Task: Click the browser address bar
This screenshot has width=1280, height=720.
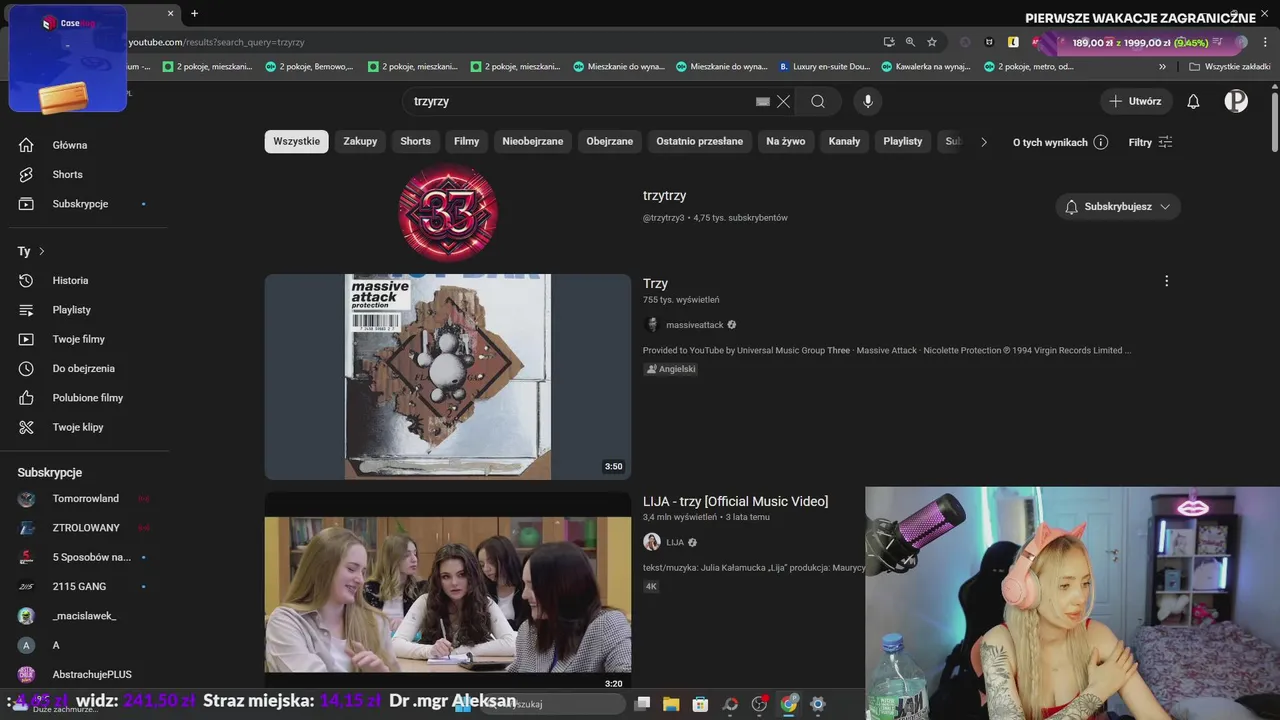Action: pyautogui.click(x=500, y=42)
